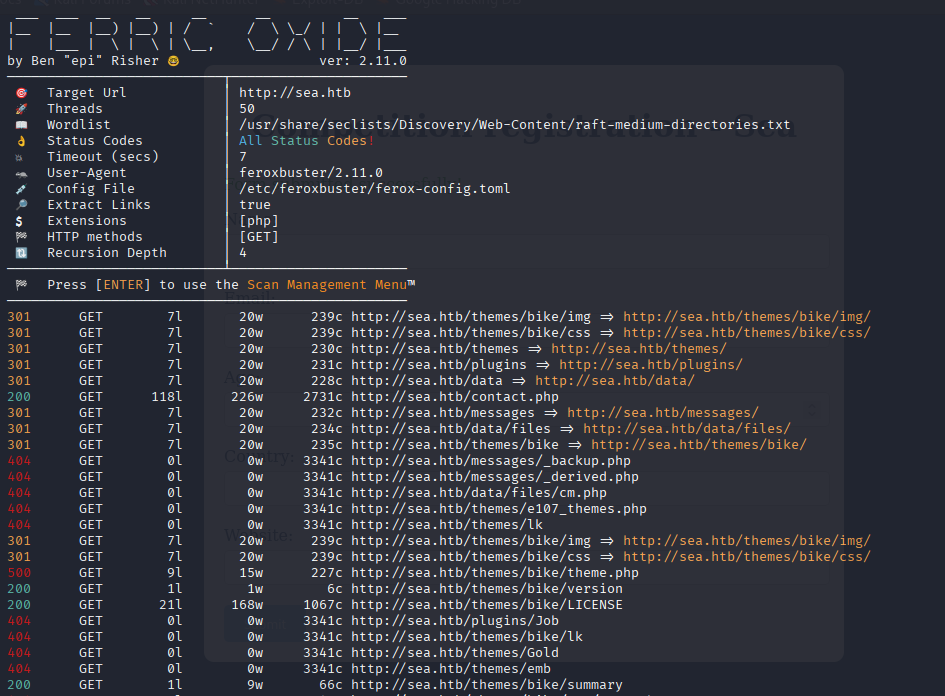The width and height of the screenshot is (945, 696).
Task: Click the Recursion Depth label
Action: tap(107, 253)
